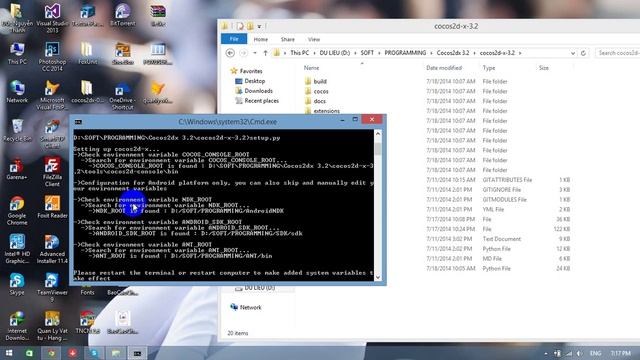Click File Explorer back arrow
The height and width of the screenshot is (360, 640).
tap(230, 53)
